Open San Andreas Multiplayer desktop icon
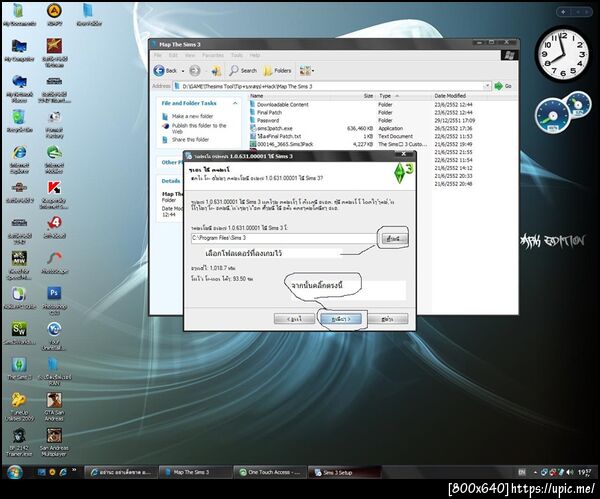This screenshot has width=600, height=499. point(54,442)
